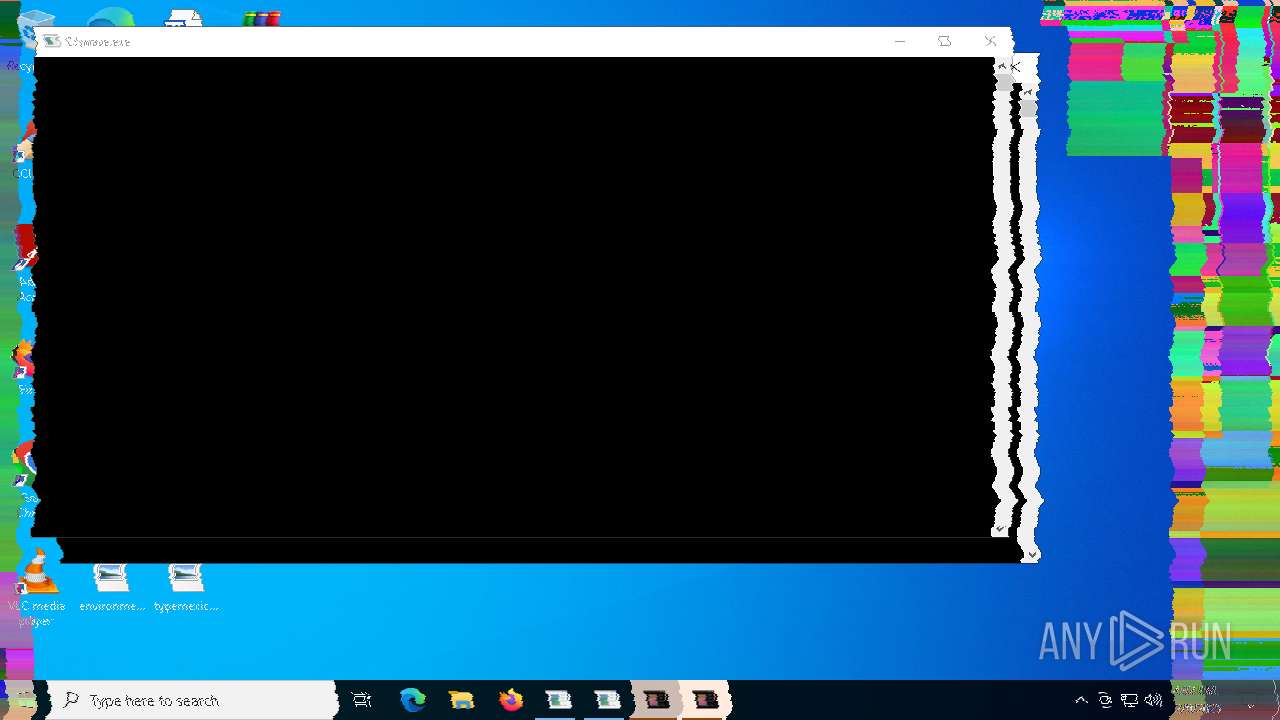This screenshot has width=1280, height=720.
Task: Show hidden system tray icons
Action: tap(1081, 700)
